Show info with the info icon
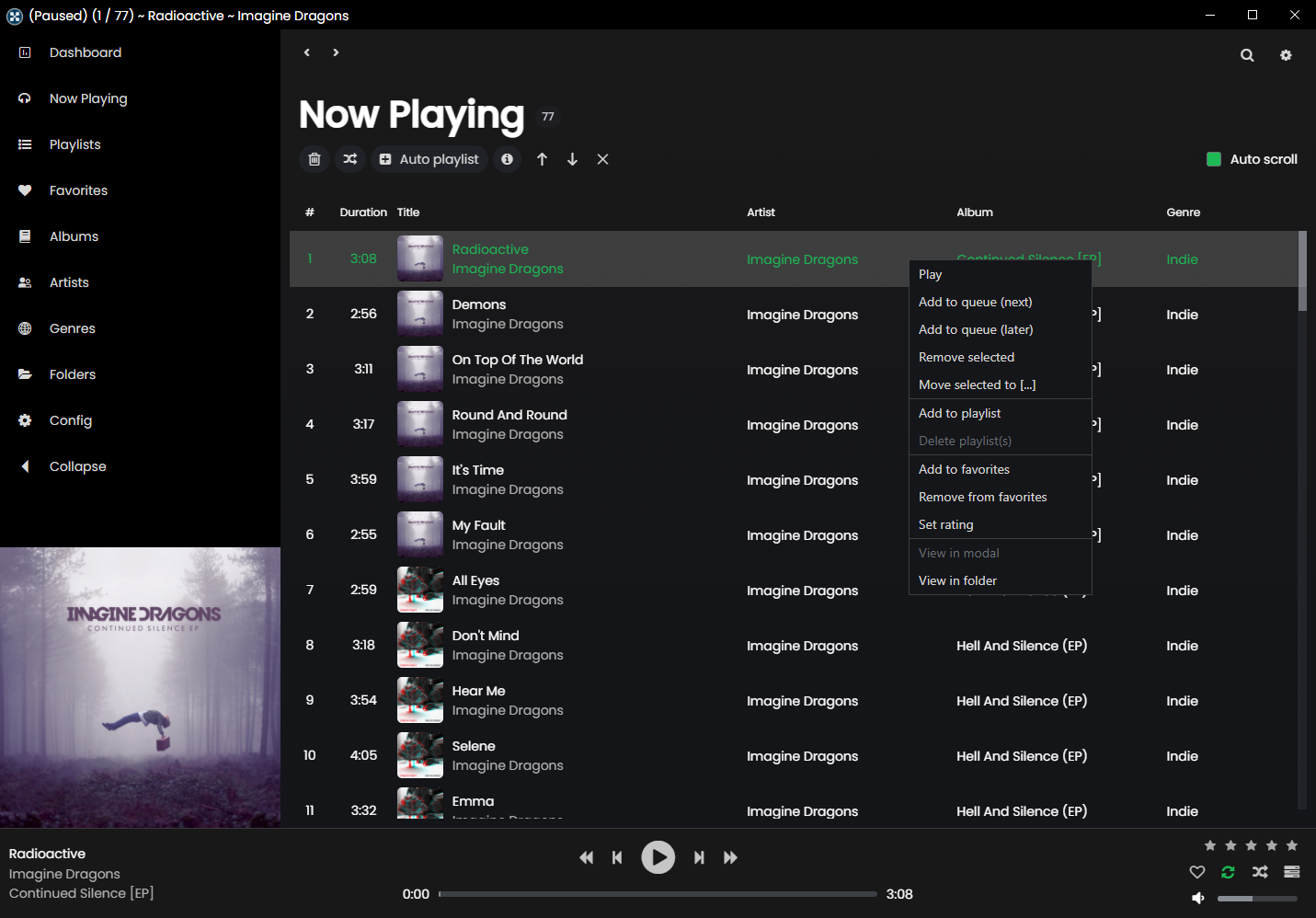1316x918 pixels. 507,159
